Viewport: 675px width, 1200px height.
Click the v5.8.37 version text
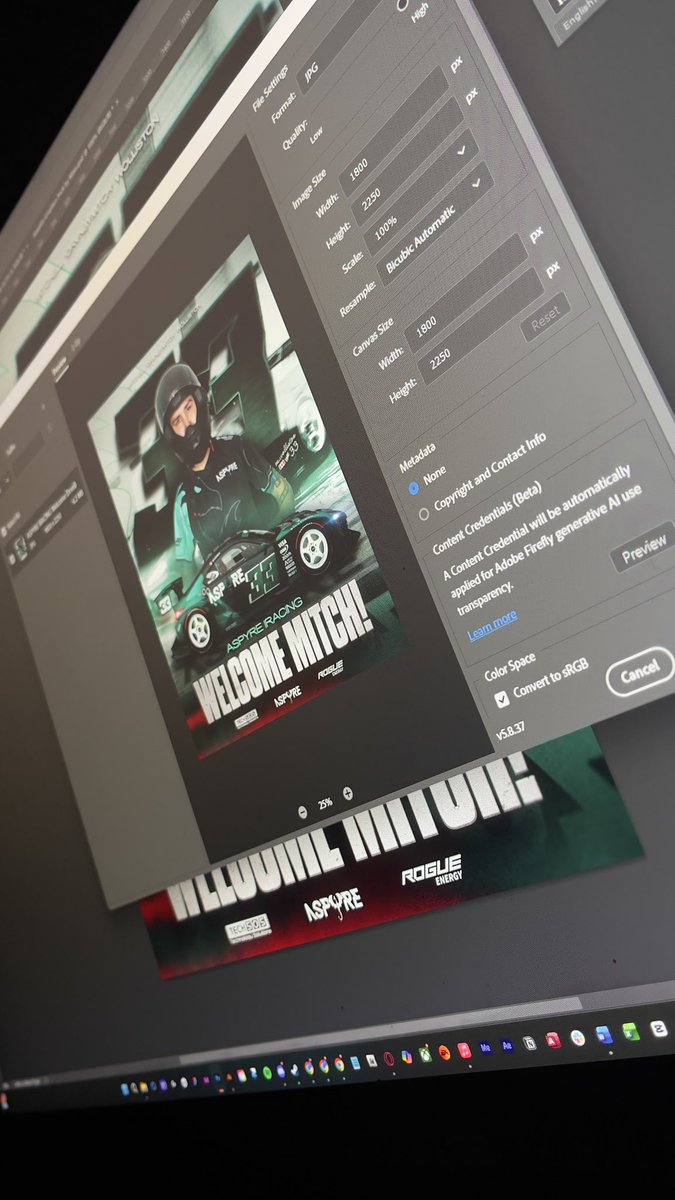point(511,732)
